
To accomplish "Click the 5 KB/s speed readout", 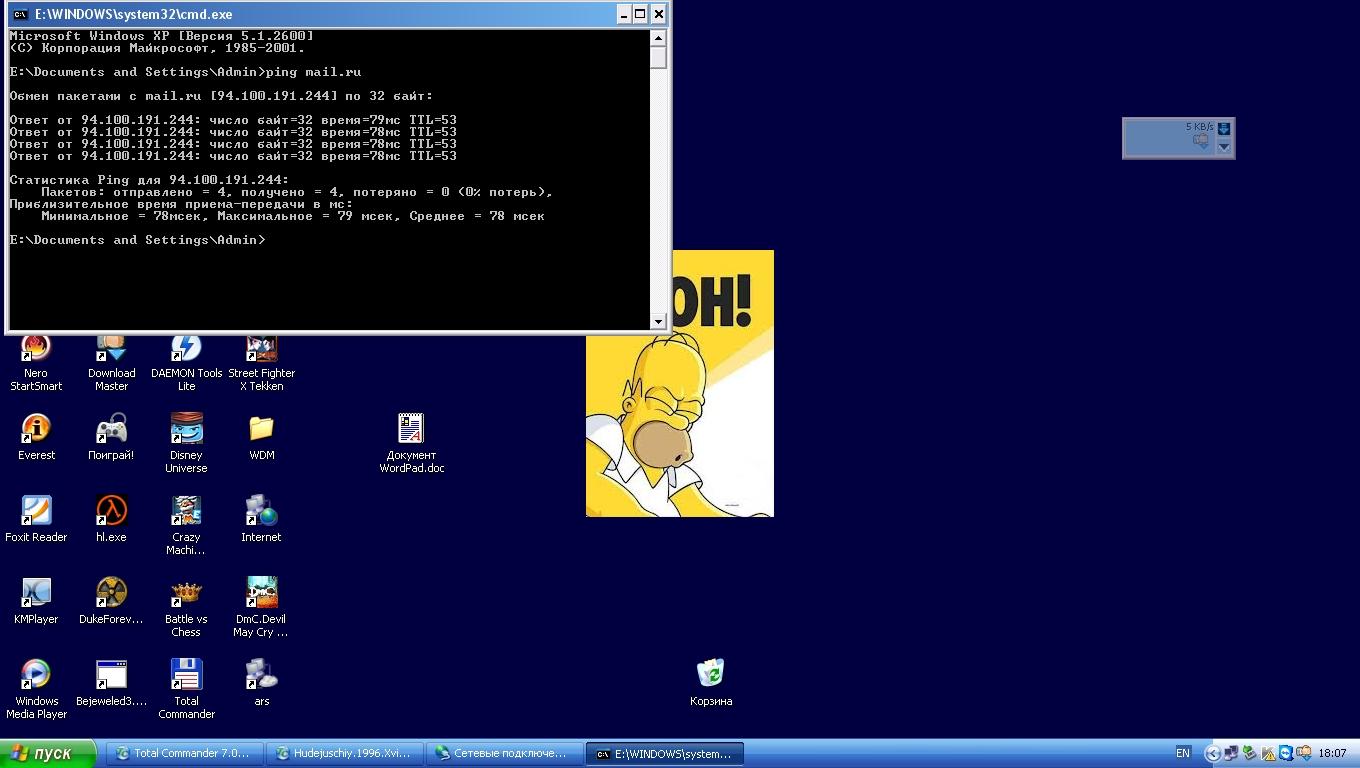I will (x=1199, y=127).
